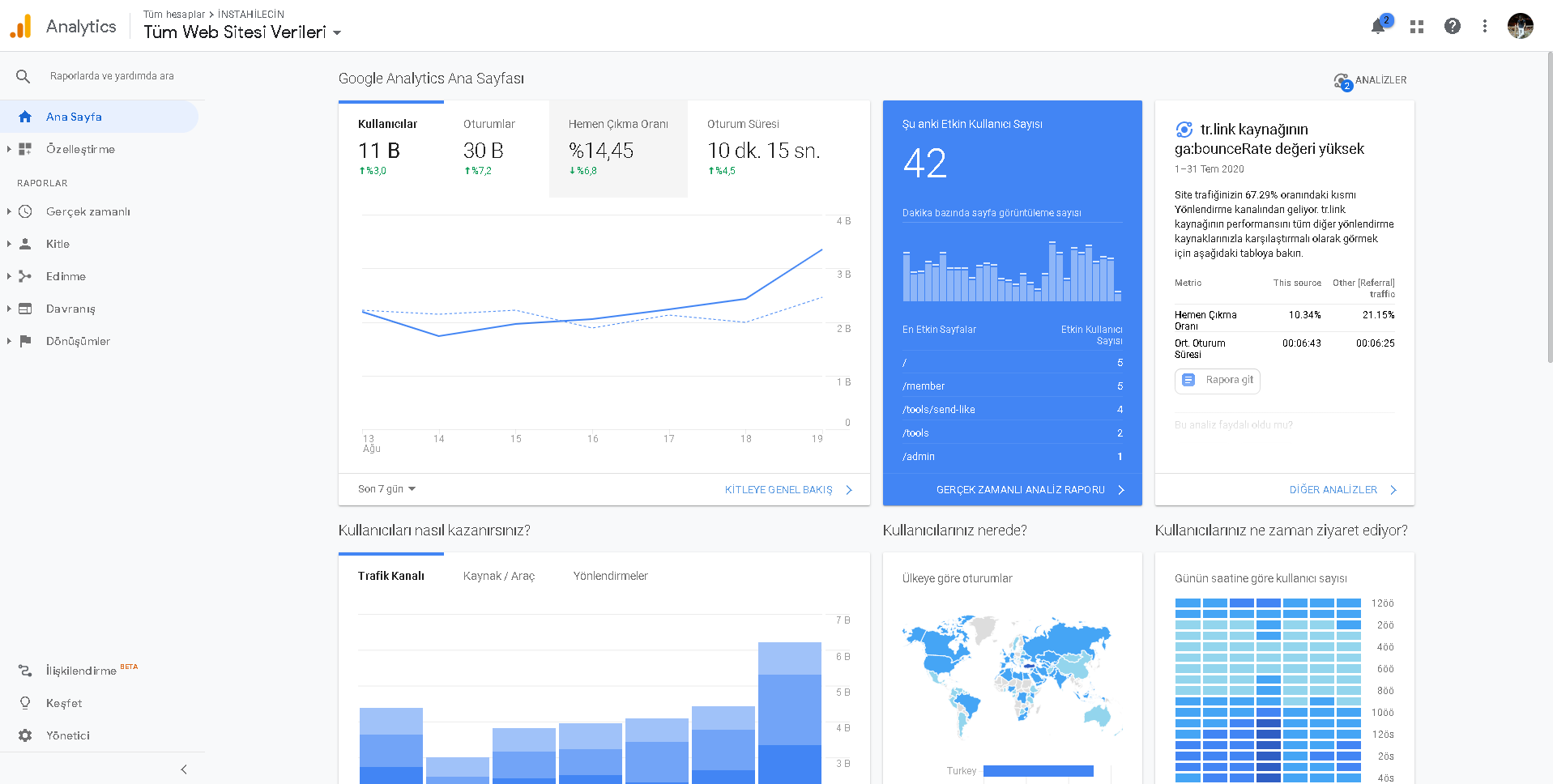The height and width of the screenshot is (784, 1553).
Task: Select the Kullanıcılar metric tab
Action: (391, 149)
